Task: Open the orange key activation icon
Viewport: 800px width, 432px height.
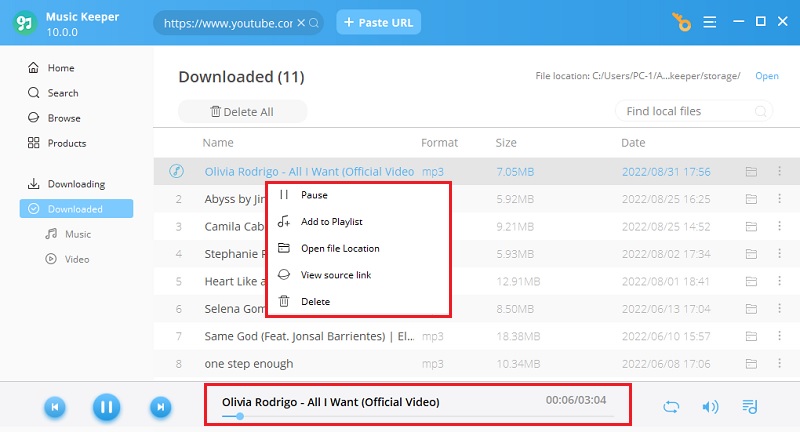Action: click(681, 22)
